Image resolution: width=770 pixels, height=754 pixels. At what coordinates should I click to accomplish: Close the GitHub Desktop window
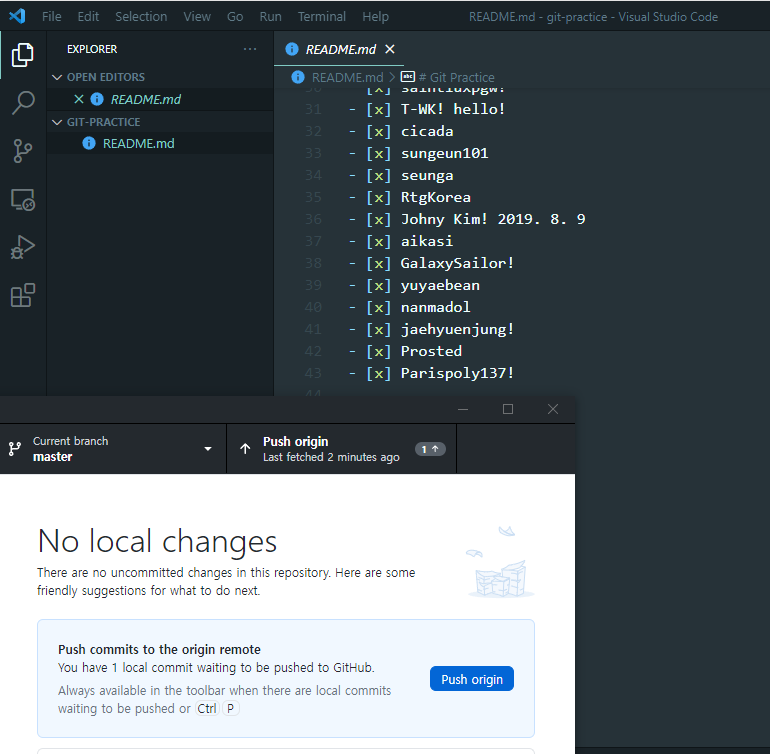[553, 409]
